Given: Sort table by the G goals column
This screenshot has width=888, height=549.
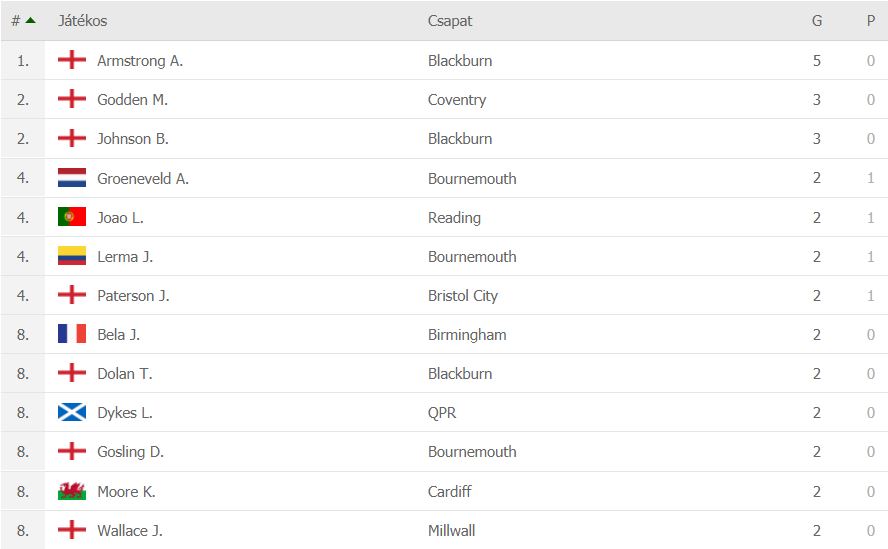Looking at the screenshot, I should click(817, 21).
